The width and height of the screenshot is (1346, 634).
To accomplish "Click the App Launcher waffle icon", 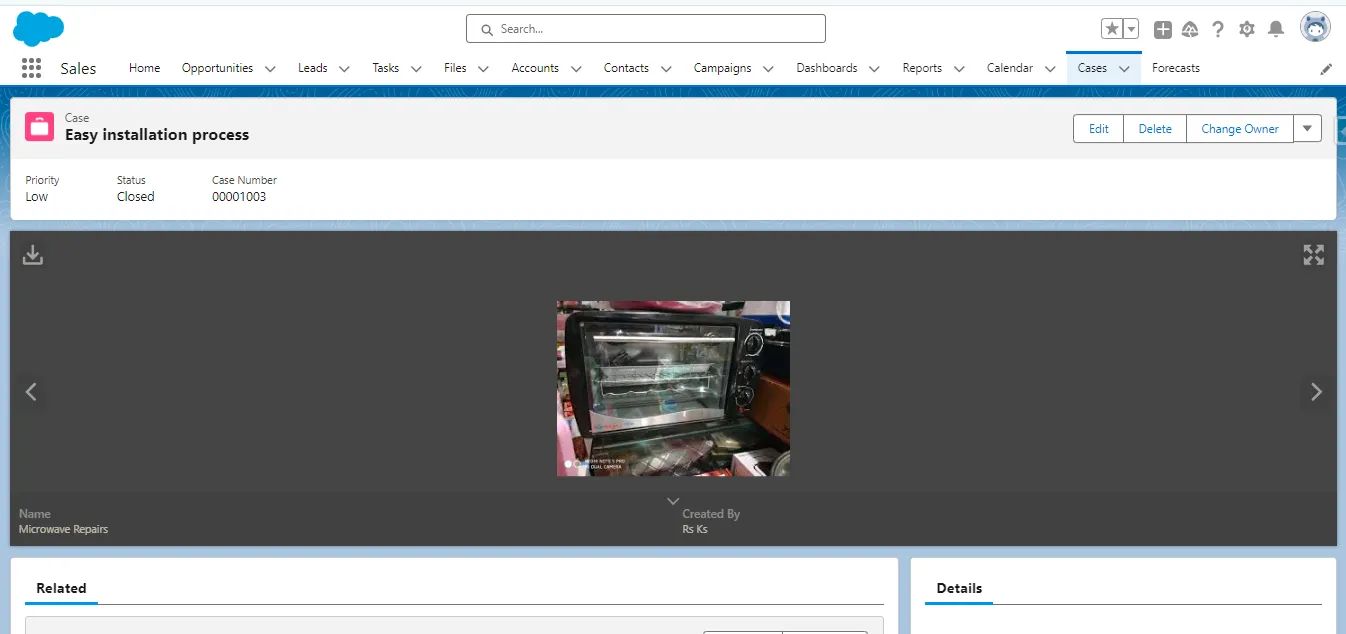I will click(31, 67).
